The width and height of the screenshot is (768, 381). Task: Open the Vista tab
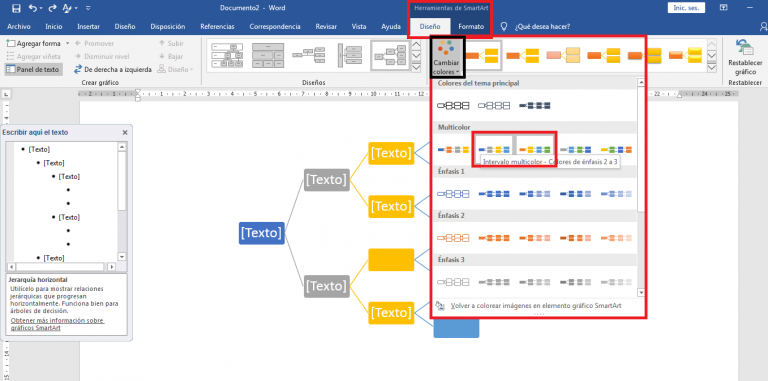point(359,26)
